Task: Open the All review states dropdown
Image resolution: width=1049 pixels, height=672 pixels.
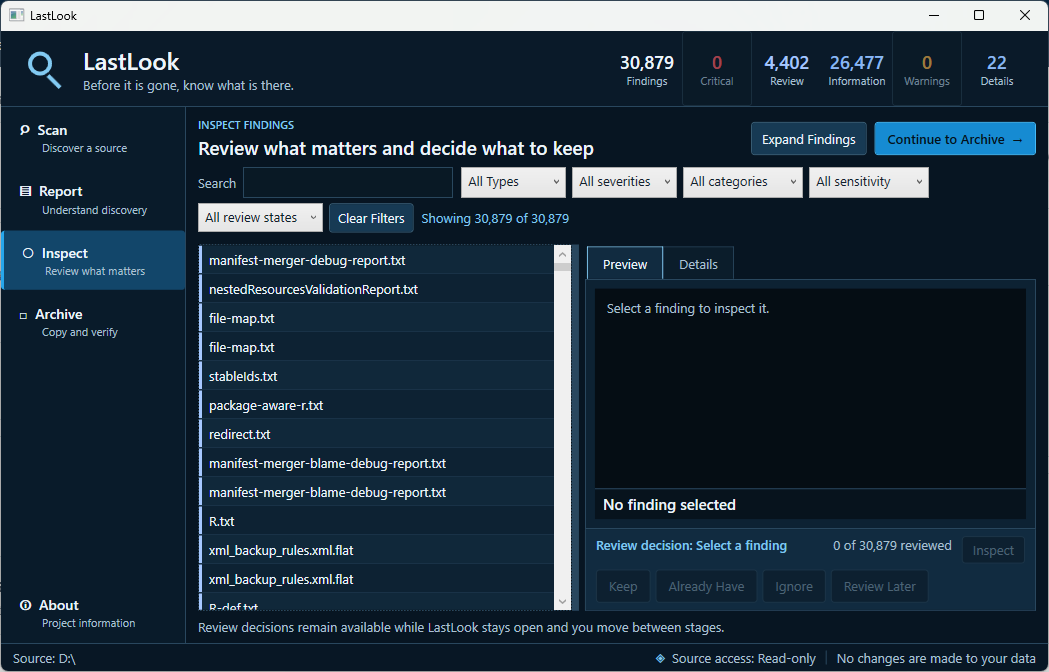Action: click(260, 218)
